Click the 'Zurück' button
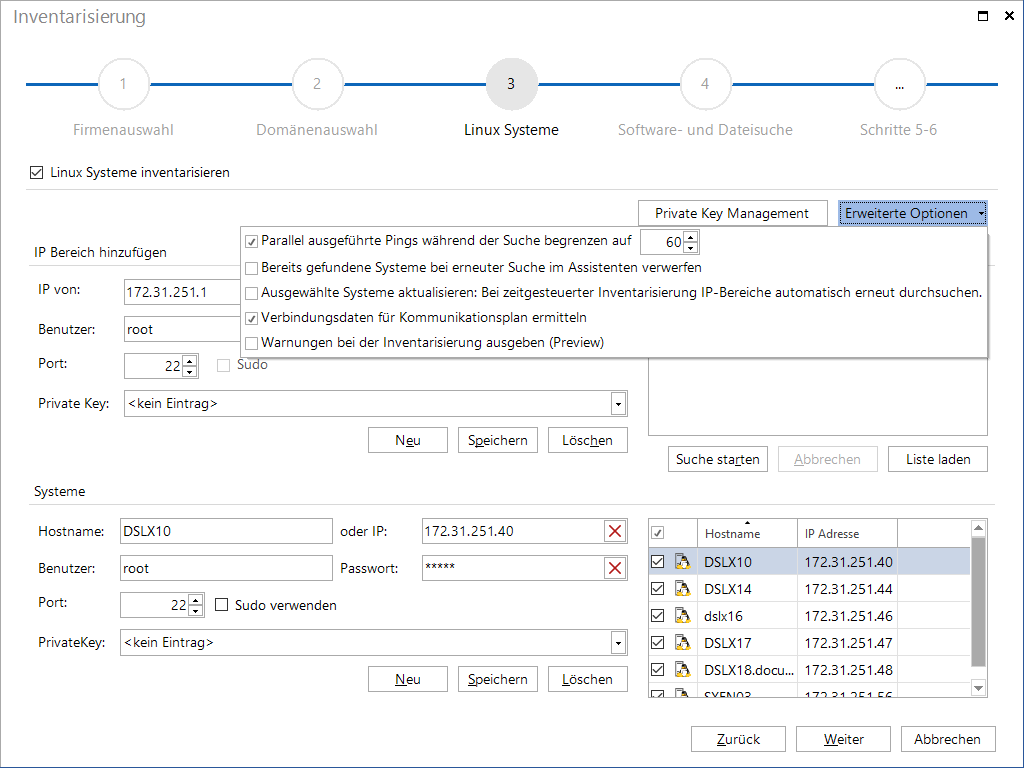 (x=739, y=739)
